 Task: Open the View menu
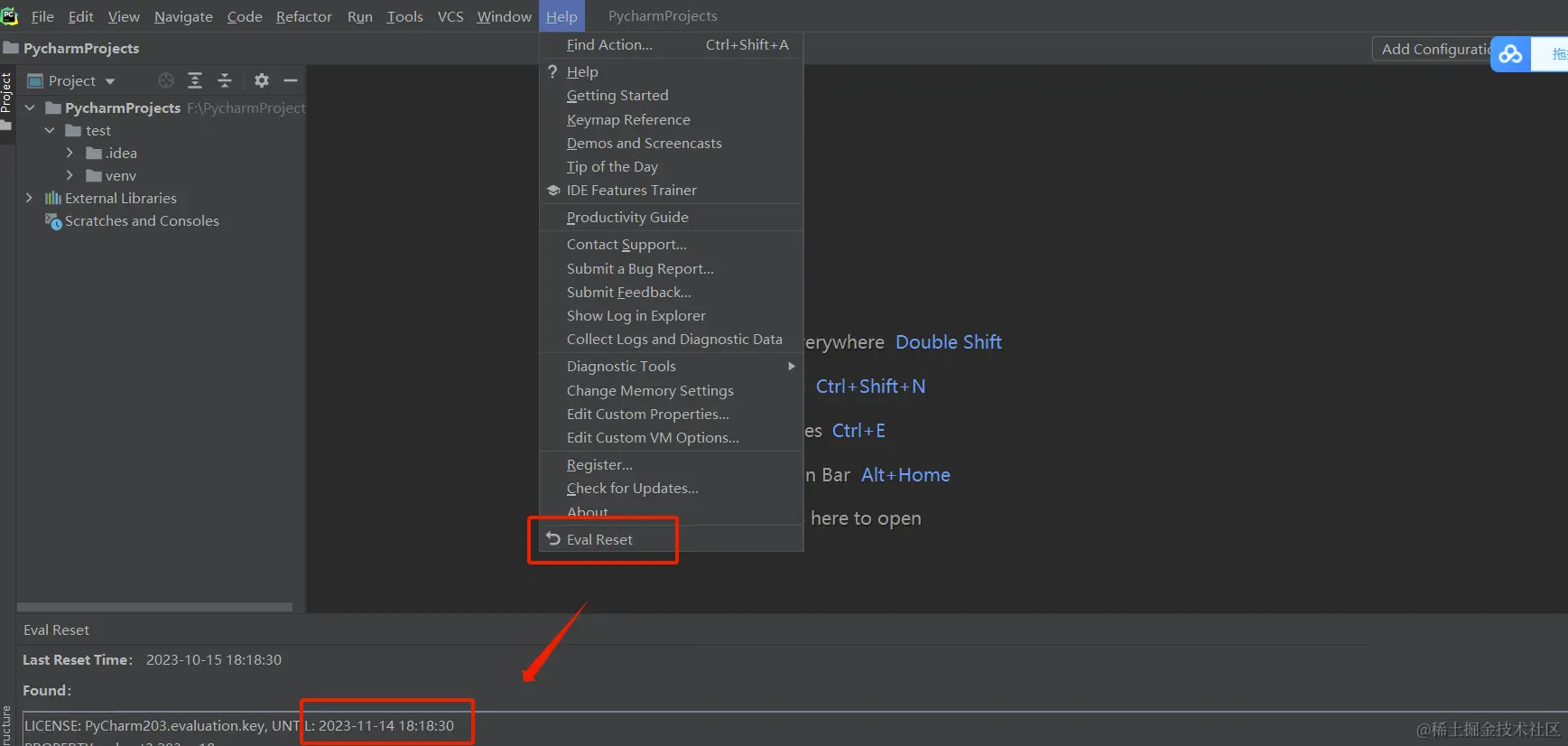124,16
